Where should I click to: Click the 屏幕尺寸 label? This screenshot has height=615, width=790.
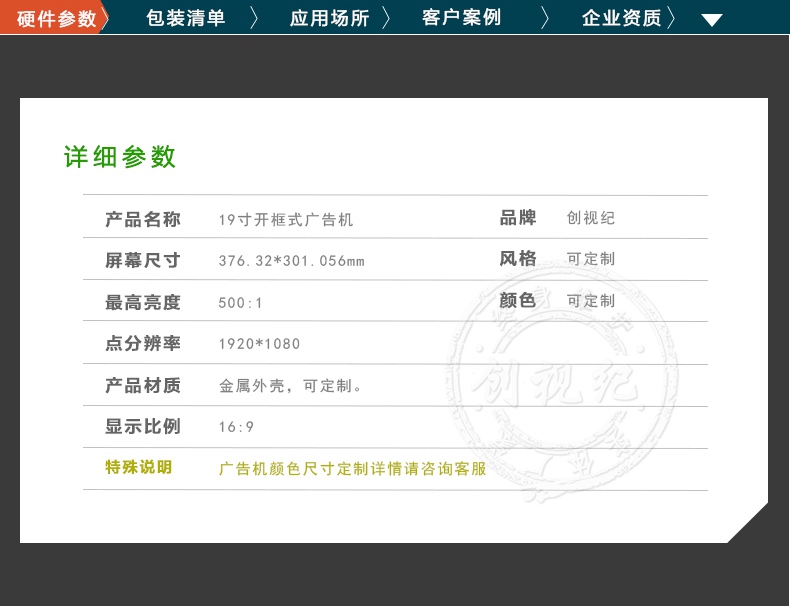tap(143, 260)
